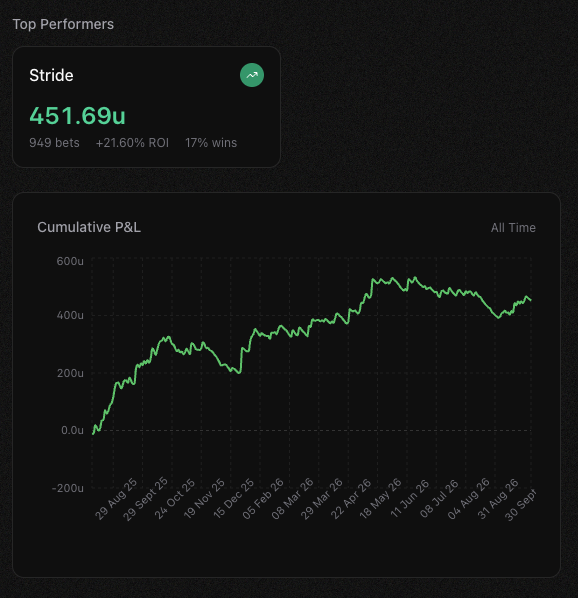578x598 pixels.
Task: Click the 29 Sept 25 x-axis label
Action: (x=145, y=499)
